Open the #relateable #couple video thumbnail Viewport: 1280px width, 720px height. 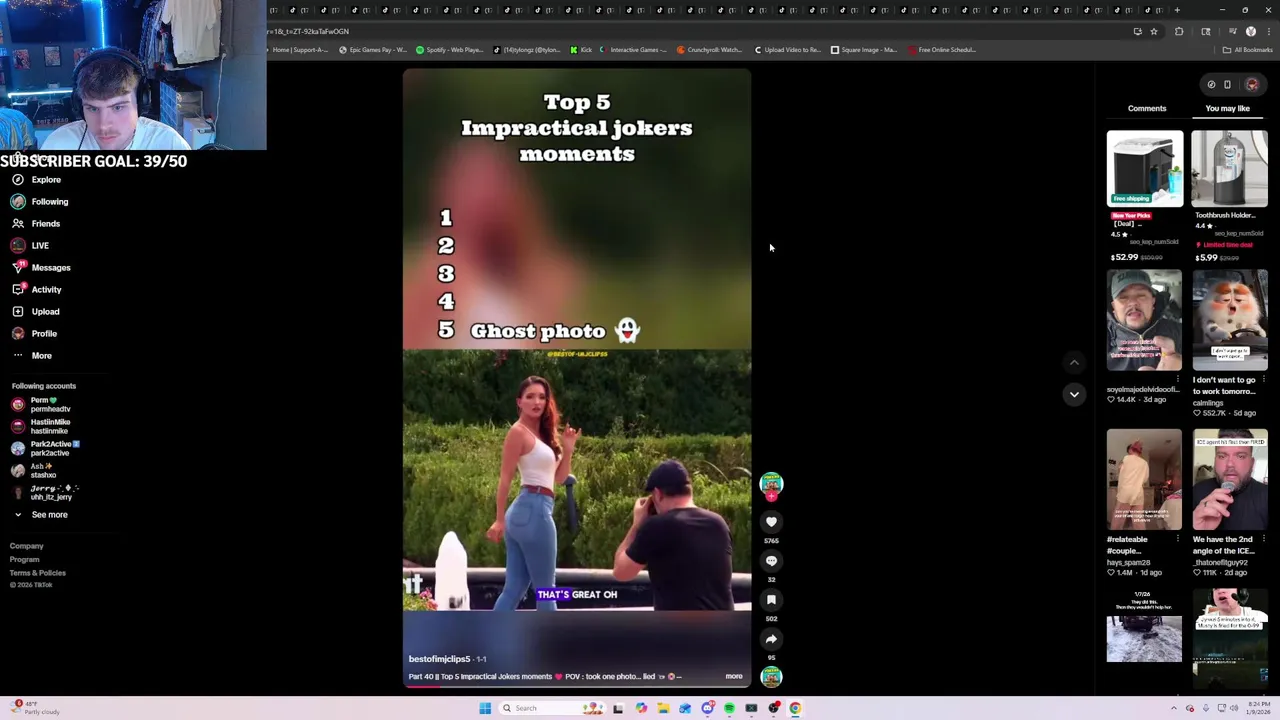coord(1144,480)
